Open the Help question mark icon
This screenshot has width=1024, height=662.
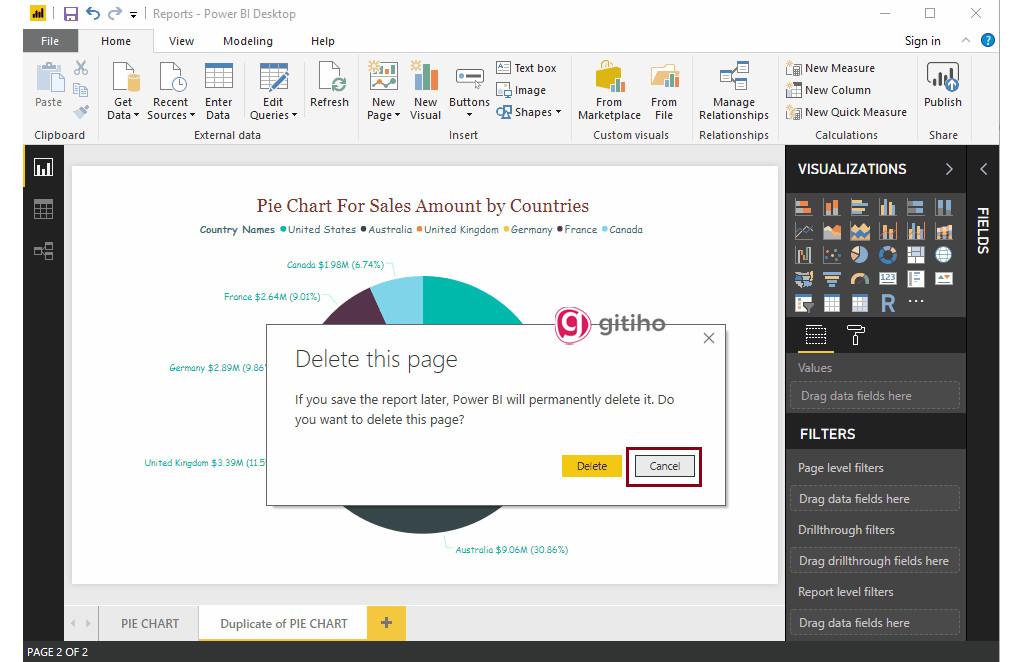point(987,40)
